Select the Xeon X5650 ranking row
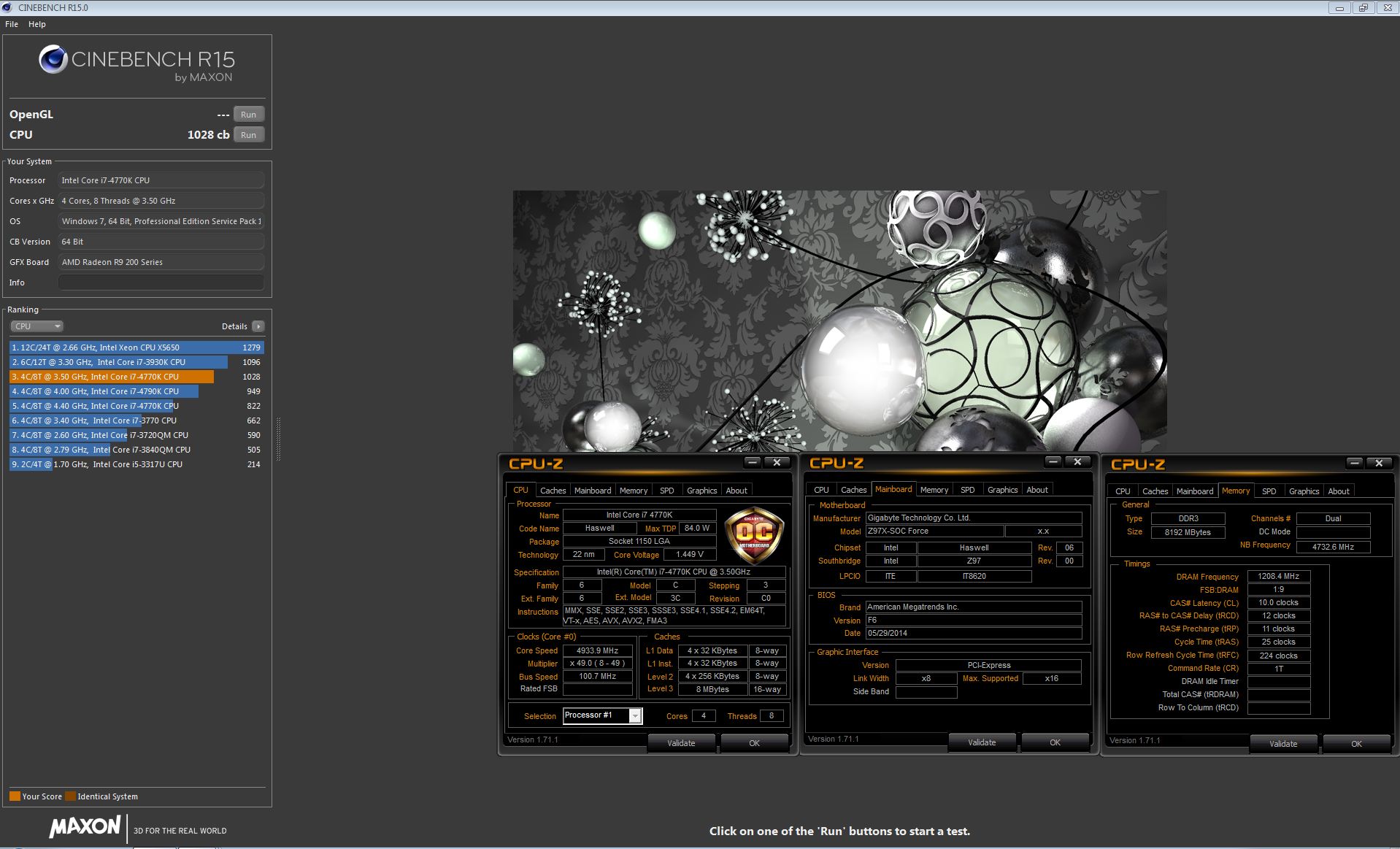 point(136,347)
